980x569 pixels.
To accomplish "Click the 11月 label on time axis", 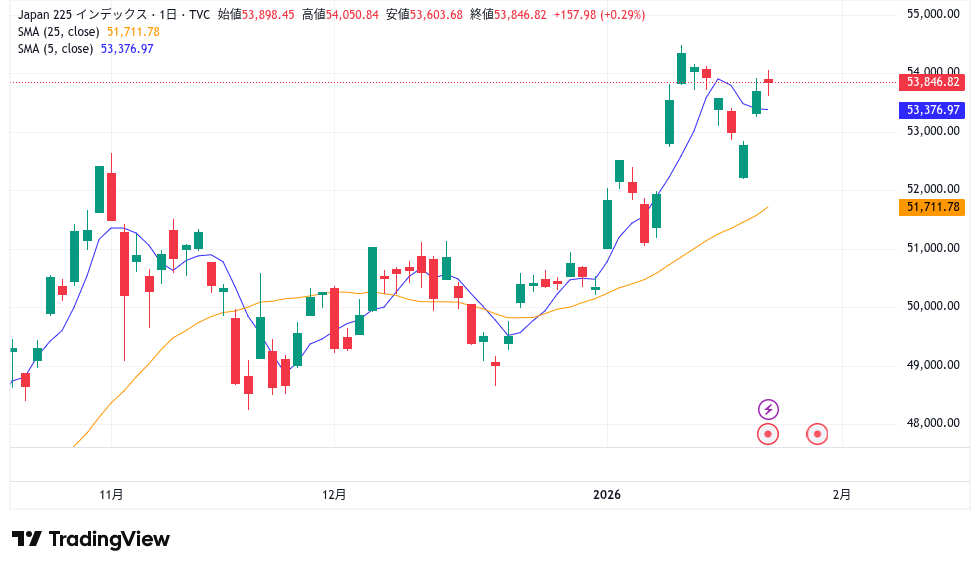I will tap(112, 494).
